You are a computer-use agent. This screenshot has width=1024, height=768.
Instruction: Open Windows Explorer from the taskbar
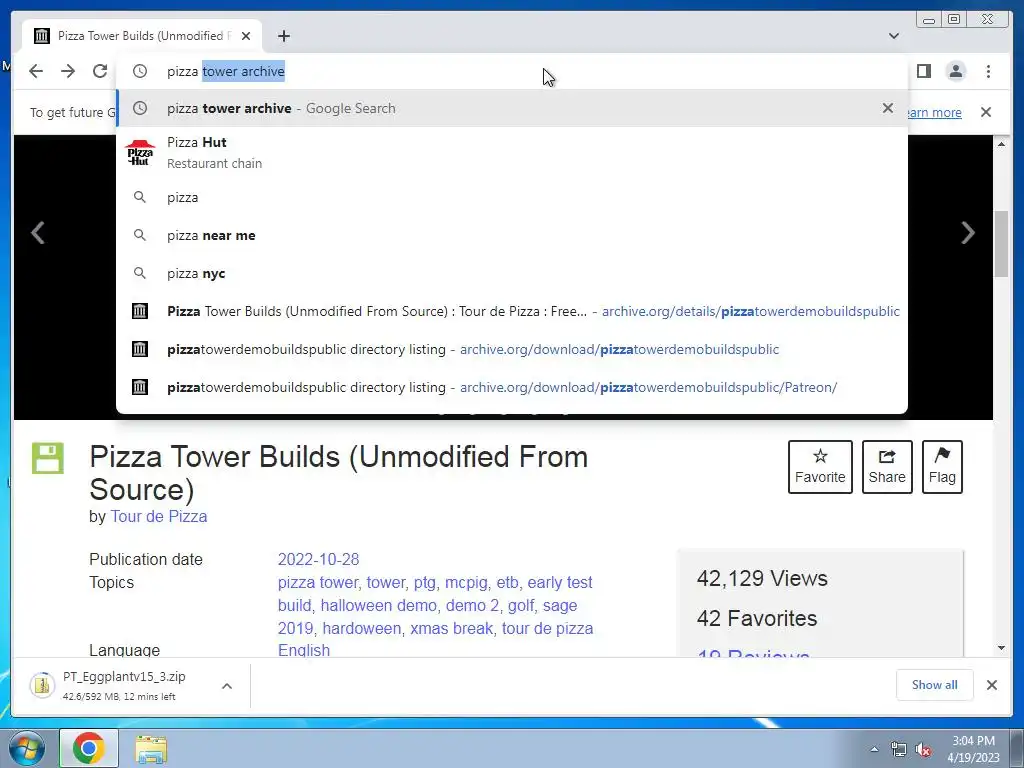[x=151, y=748]
